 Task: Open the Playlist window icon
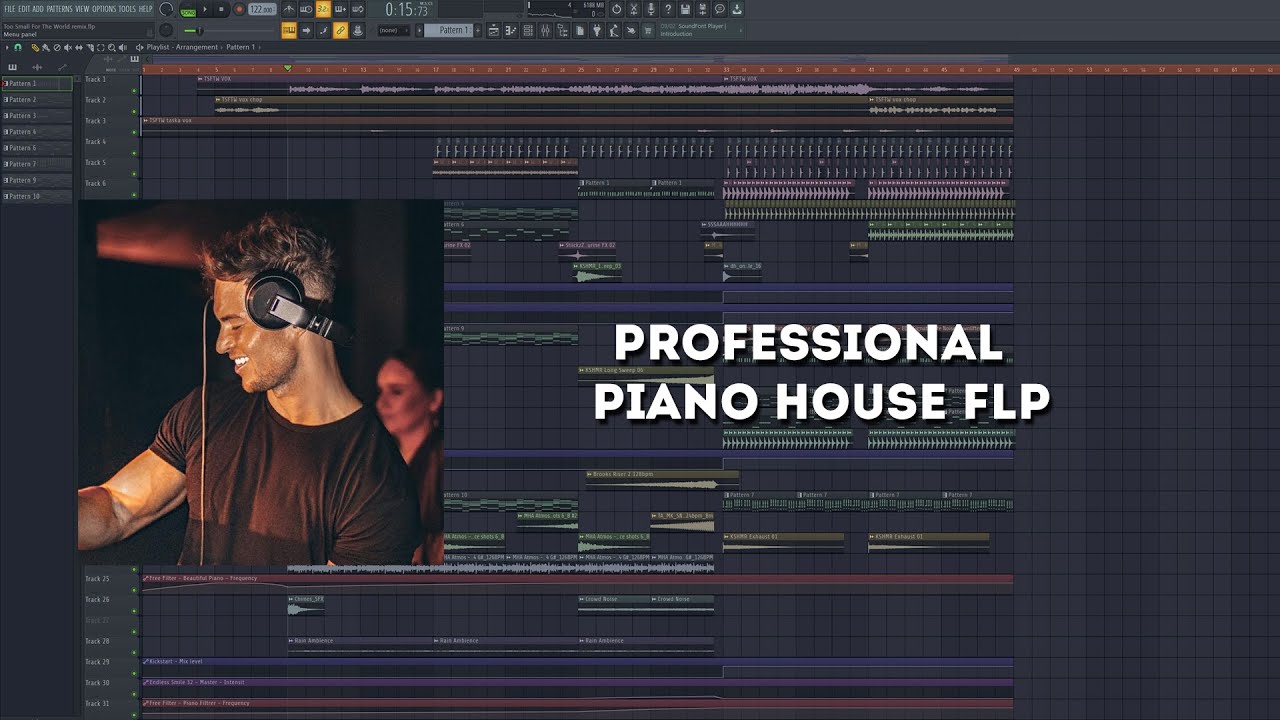coord(494,30)
